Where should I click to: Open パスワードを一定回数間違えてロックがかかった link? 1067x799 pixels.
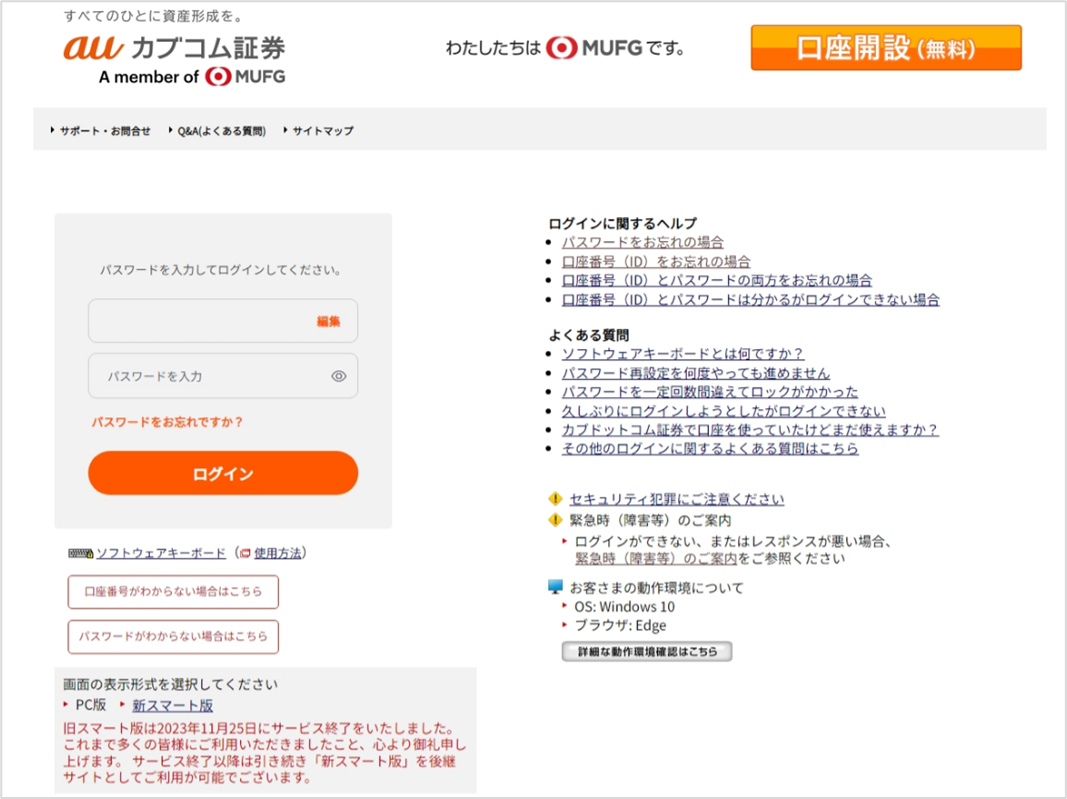(x=710, y=392)
